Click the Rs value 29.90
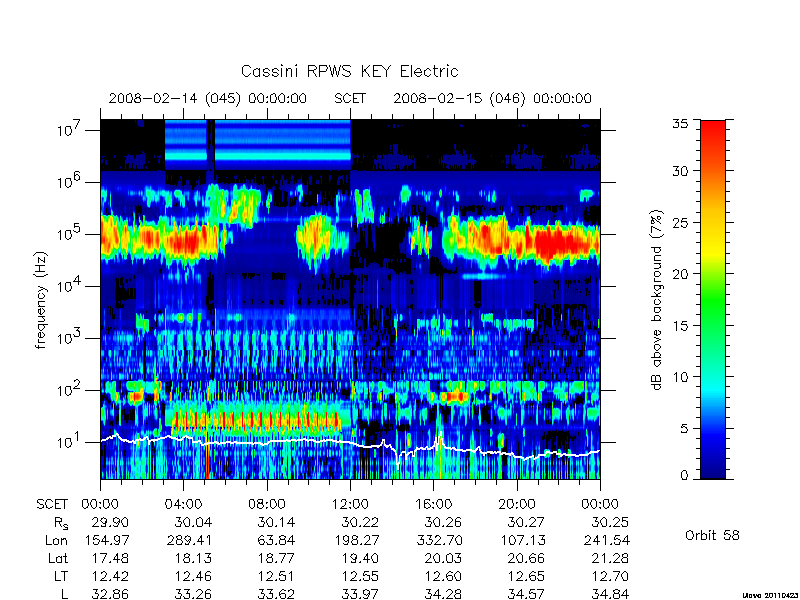This screenshot has width=800, height=600. pyautogui.click(x=110, y=522)
